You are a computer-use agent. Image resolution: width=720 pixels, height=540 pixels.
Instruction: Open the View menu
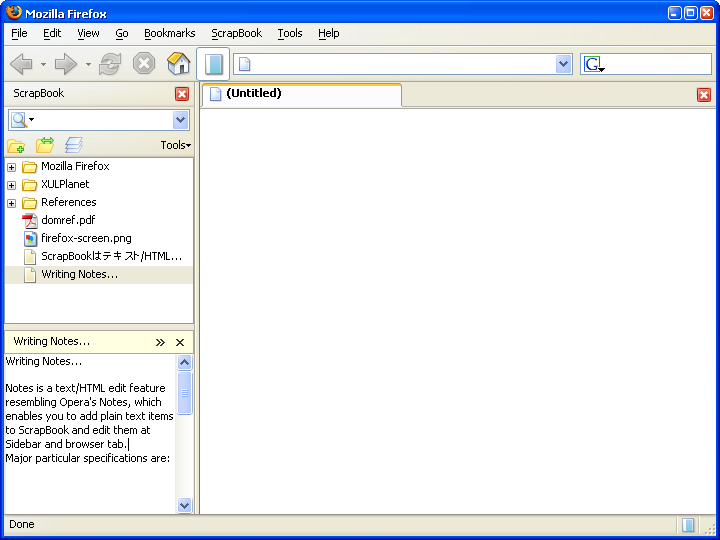(88, 33)
